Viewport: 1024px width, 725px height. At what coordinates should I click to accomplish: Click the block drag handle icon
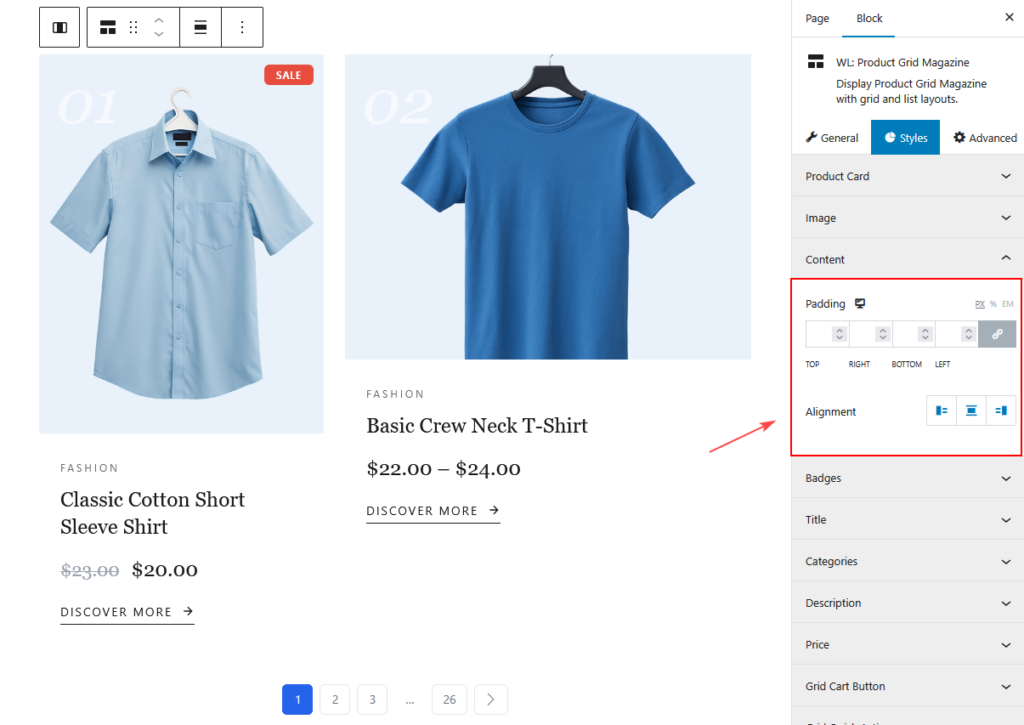pyautogui.click(x=134, y=28)
